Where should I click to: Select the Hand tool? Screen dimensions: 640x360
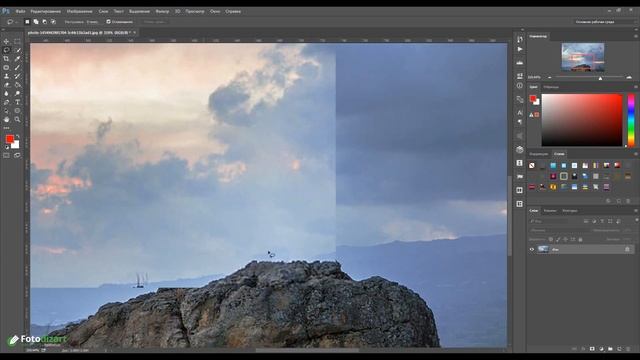tap(6, 120)
